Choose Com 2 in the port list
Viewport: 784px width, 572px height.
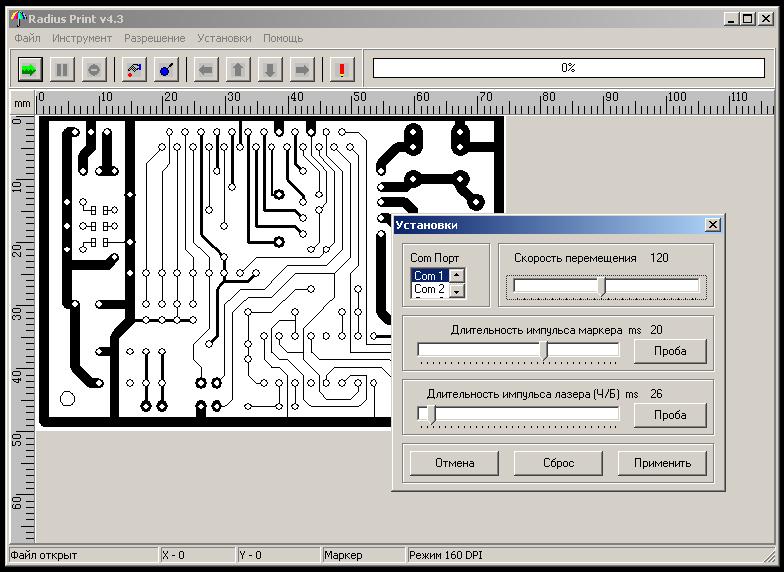428,289
